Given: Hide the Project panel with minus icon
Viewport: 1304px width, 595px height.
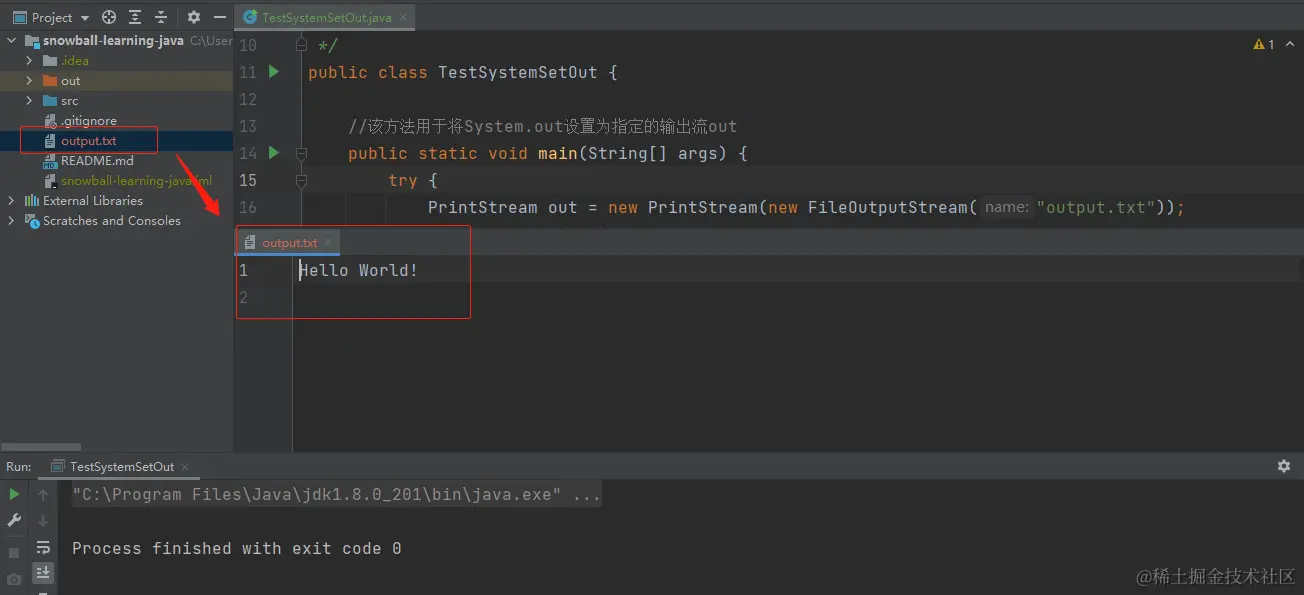Looking at the screenshot, I should [220, 17].
